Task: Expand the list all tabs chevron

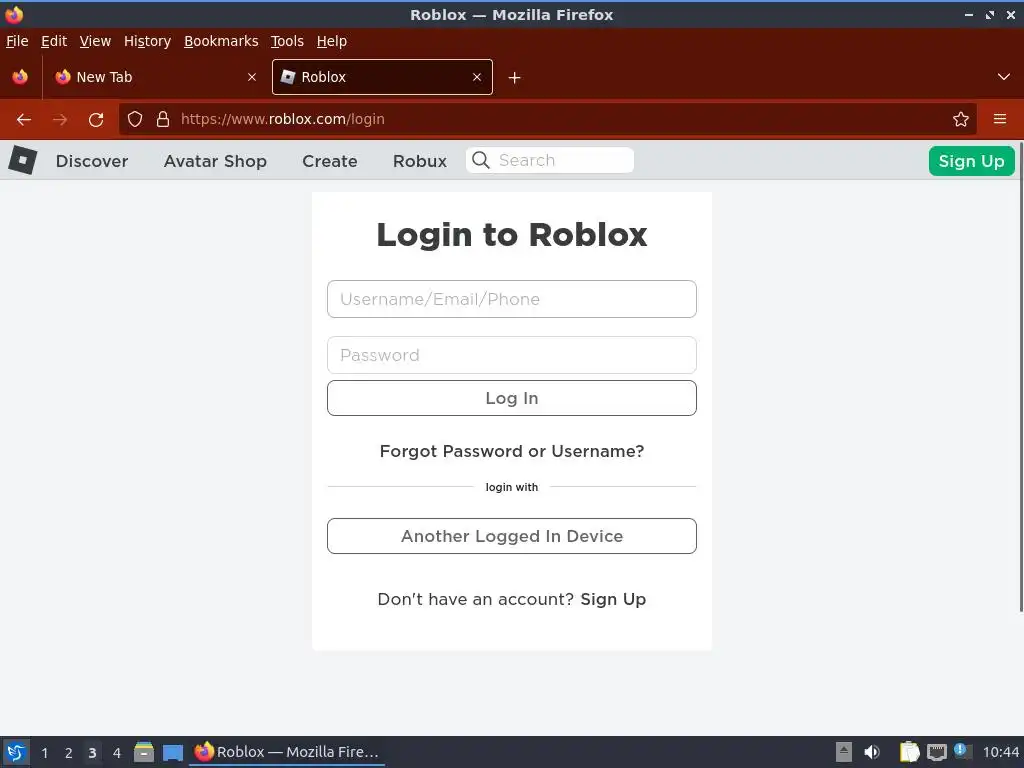Action: coord(1004,77)
